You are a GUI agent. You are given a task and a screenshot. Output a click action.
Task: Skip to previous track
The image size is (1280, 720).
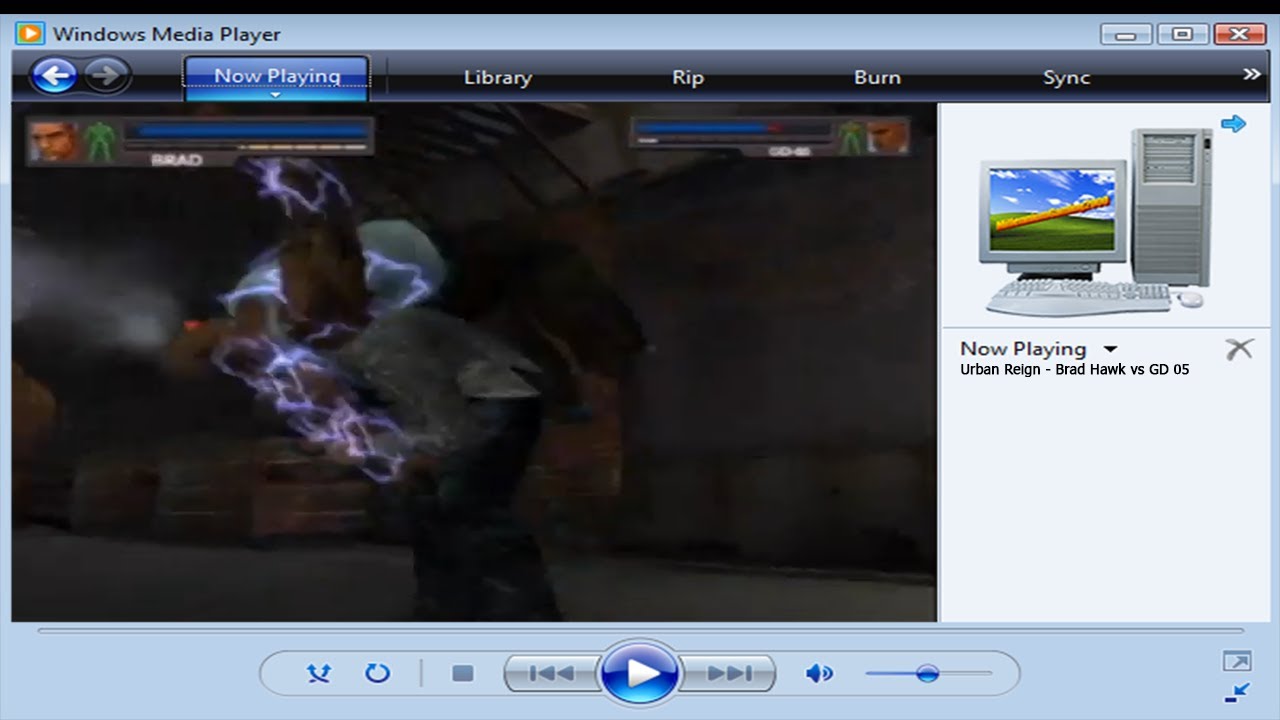550,673
